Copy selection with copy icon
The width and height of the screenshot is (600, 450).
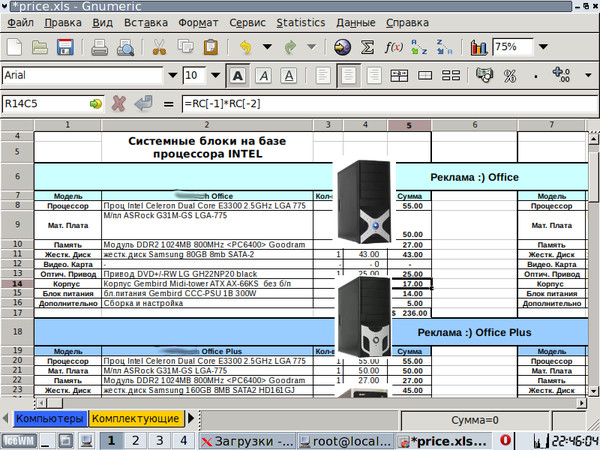(x=186, y=47)
